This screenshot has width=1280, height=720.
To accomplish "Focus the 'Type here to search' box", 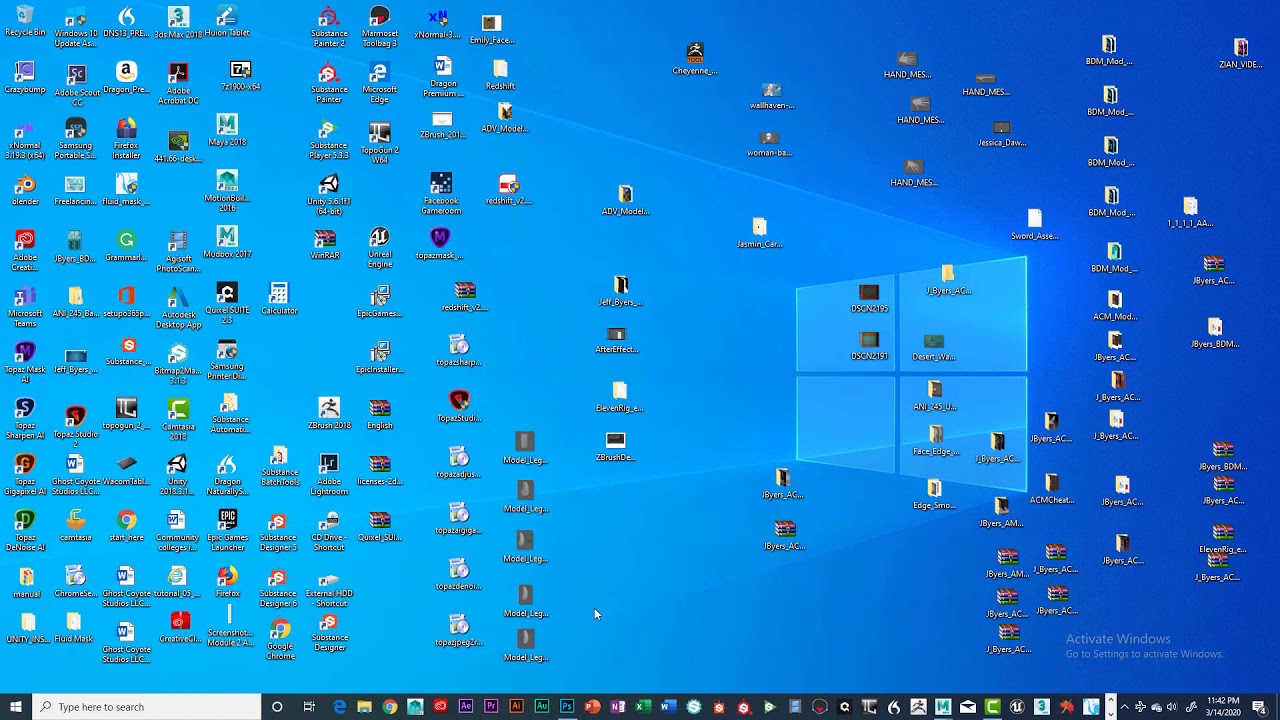I will [x=146, y=707].
